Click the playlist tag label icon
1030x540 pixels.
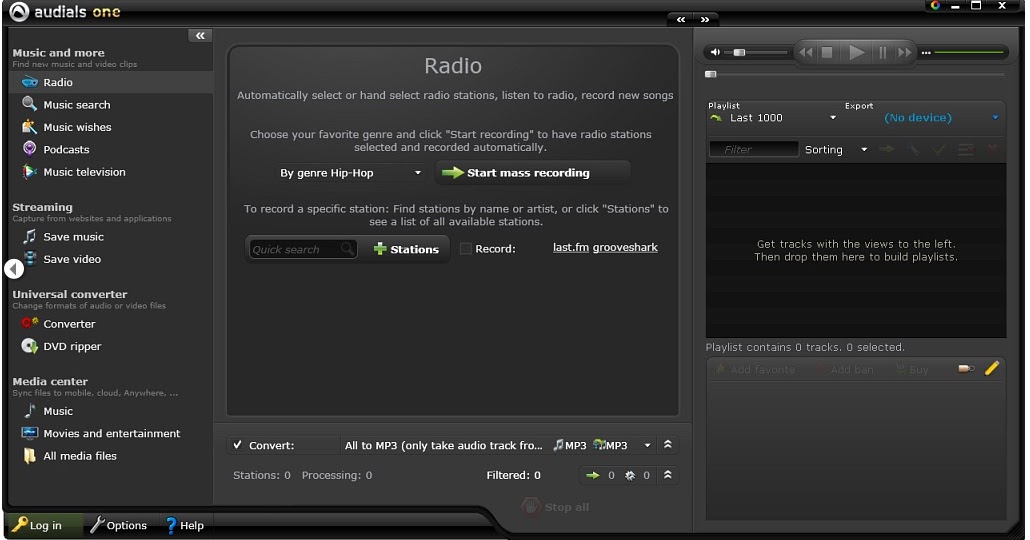(x=966, y=369)
